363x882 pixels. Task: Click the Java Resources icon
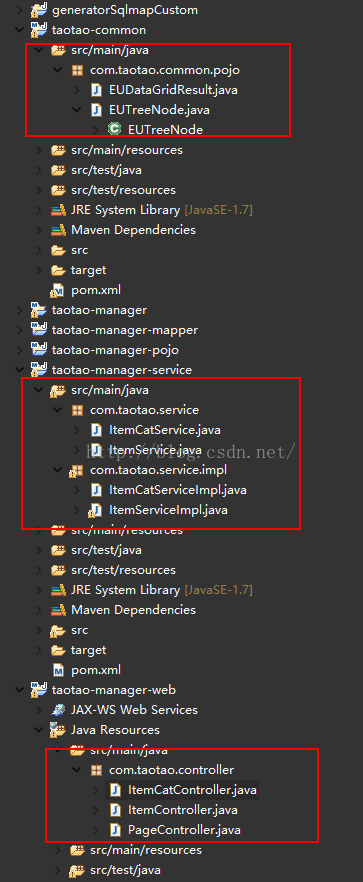point(59,730)
